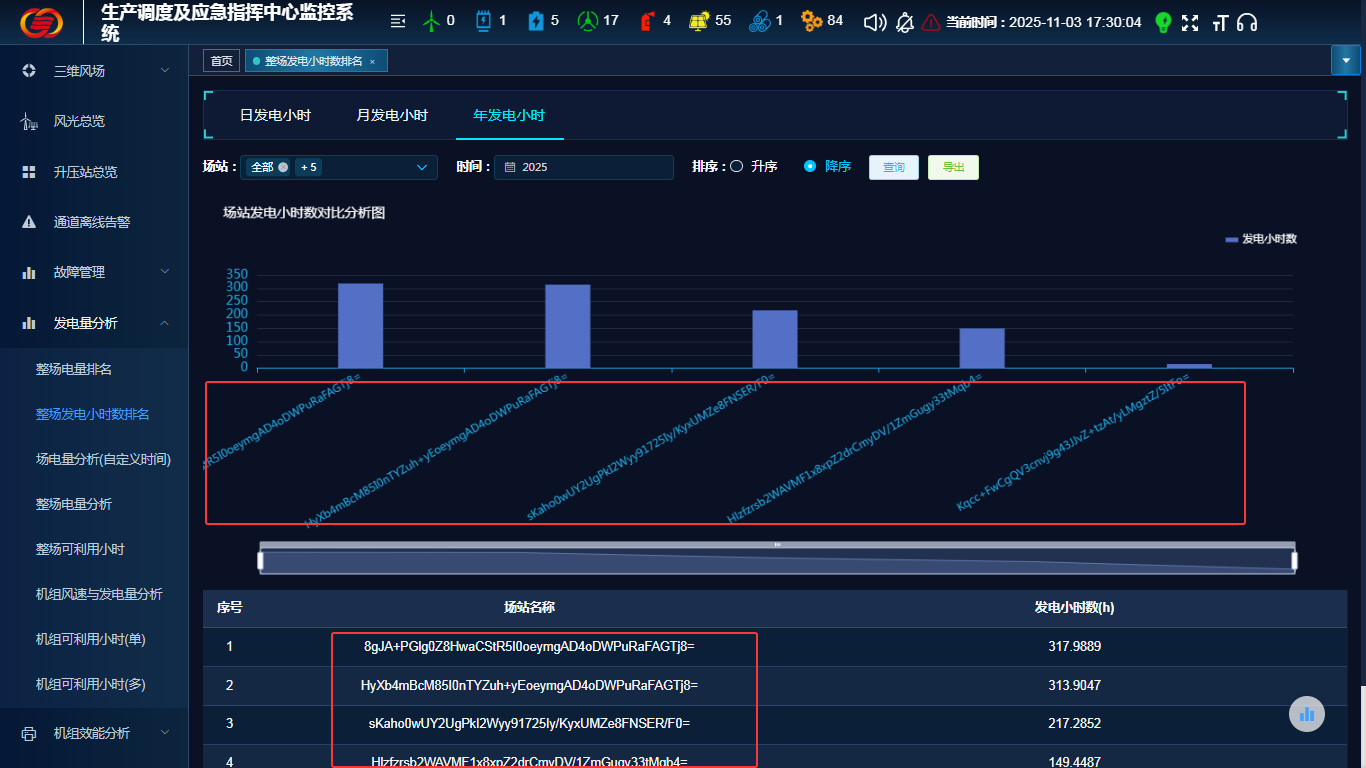Viewport: 1366px width, 768px height.
Task: Click the 查询 button
Action: pos(893,167)
